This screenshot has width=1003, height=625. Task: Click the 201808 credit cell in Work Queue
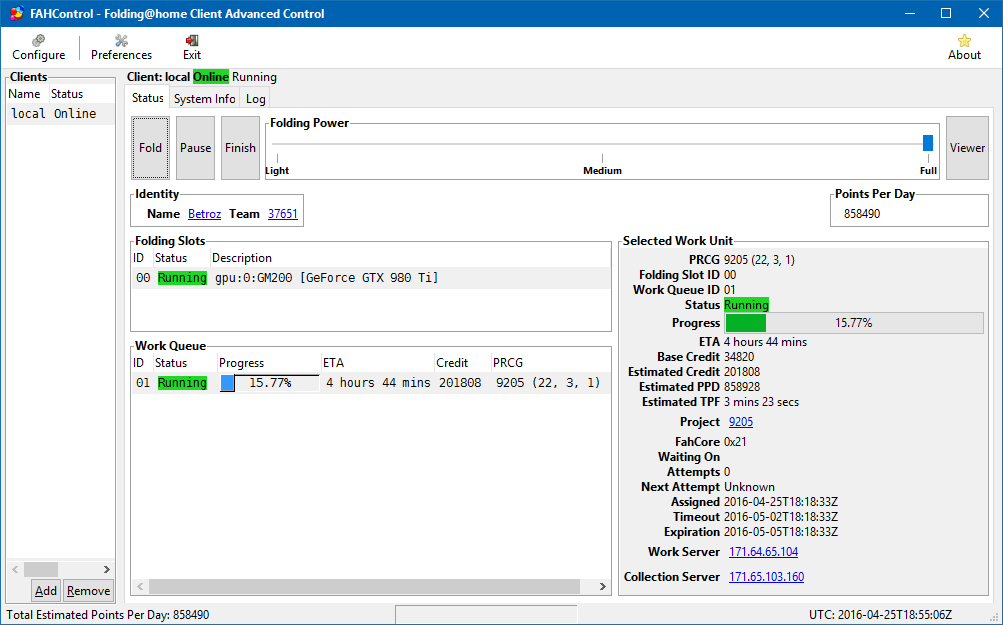[x=460, y=383]
